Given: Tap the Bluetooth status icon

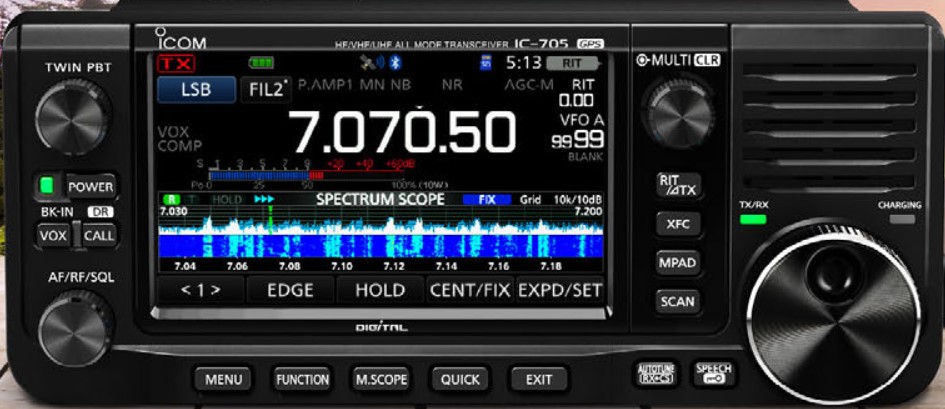Looking at the screenshot, I should click(x=395, y=63).
